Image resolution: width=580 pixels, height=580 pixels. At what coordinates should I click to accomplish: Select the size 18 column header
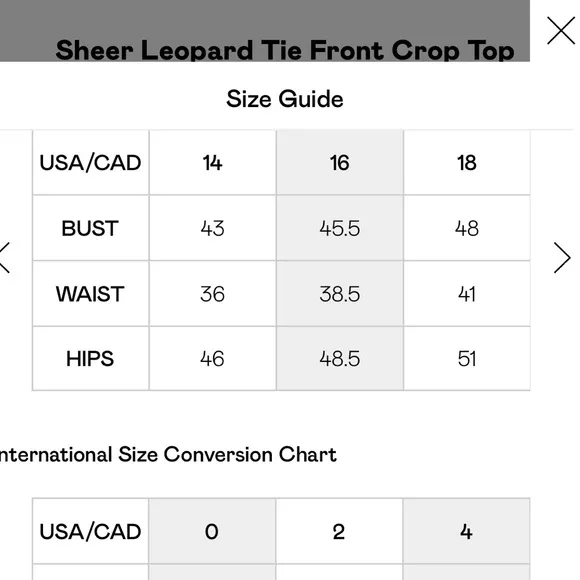click(467, 163)
